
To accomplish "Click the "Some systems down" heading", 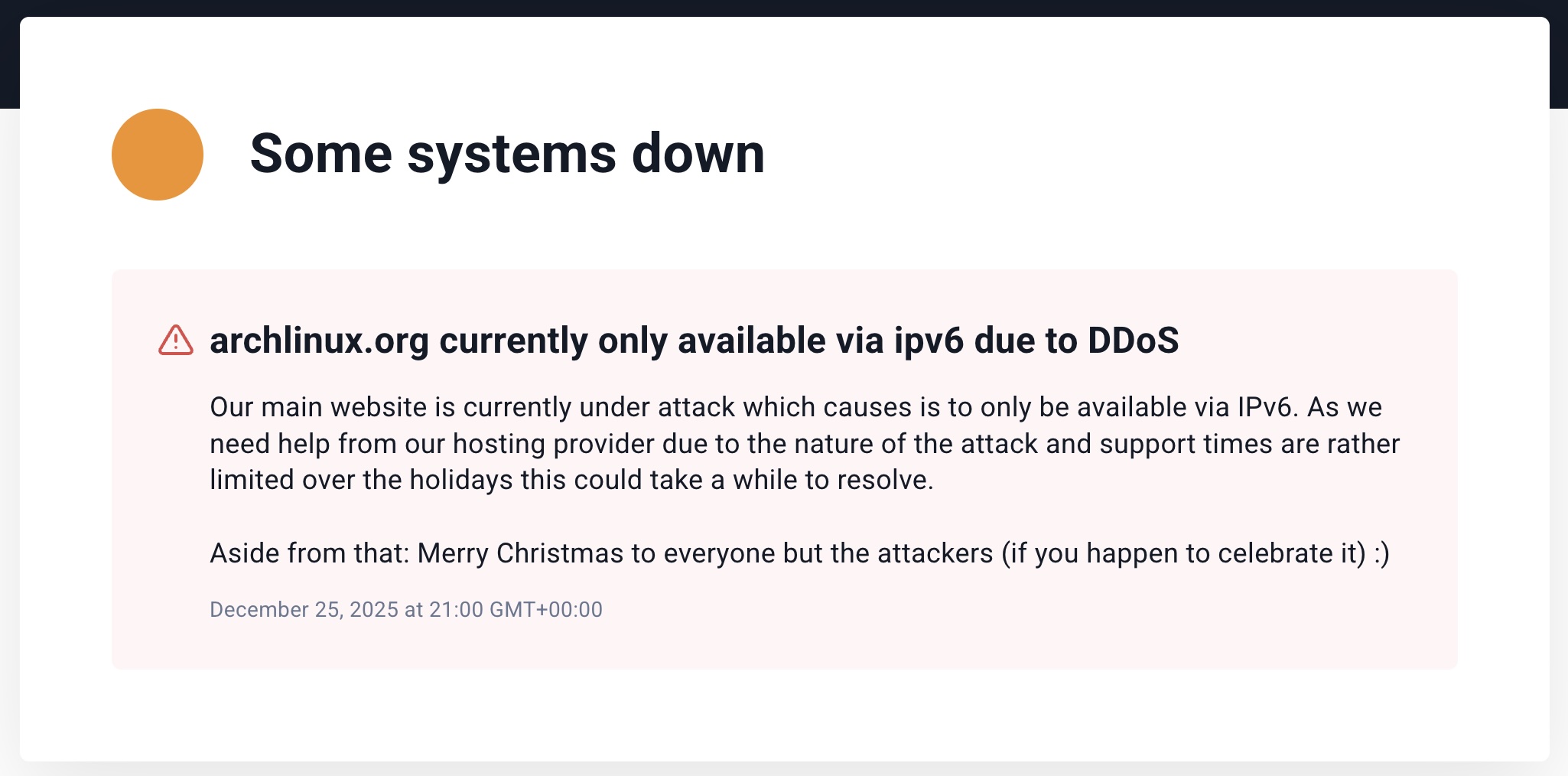I will pyautogui.click(x=506, y=154).
